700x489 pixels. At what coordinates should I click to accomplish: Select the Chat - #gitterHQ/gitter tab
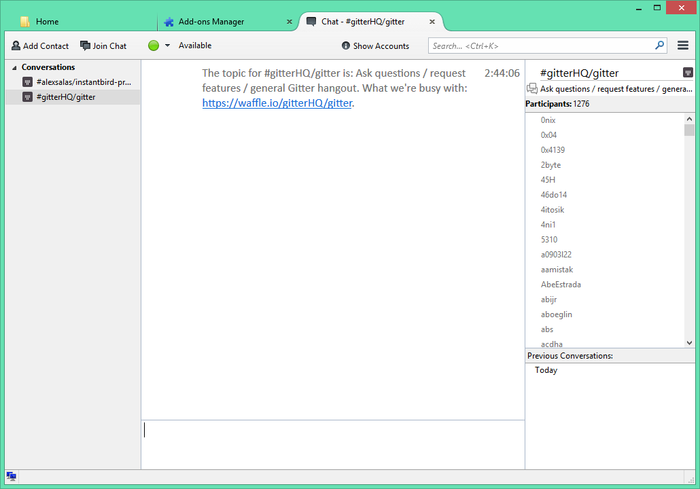(371, 21)
